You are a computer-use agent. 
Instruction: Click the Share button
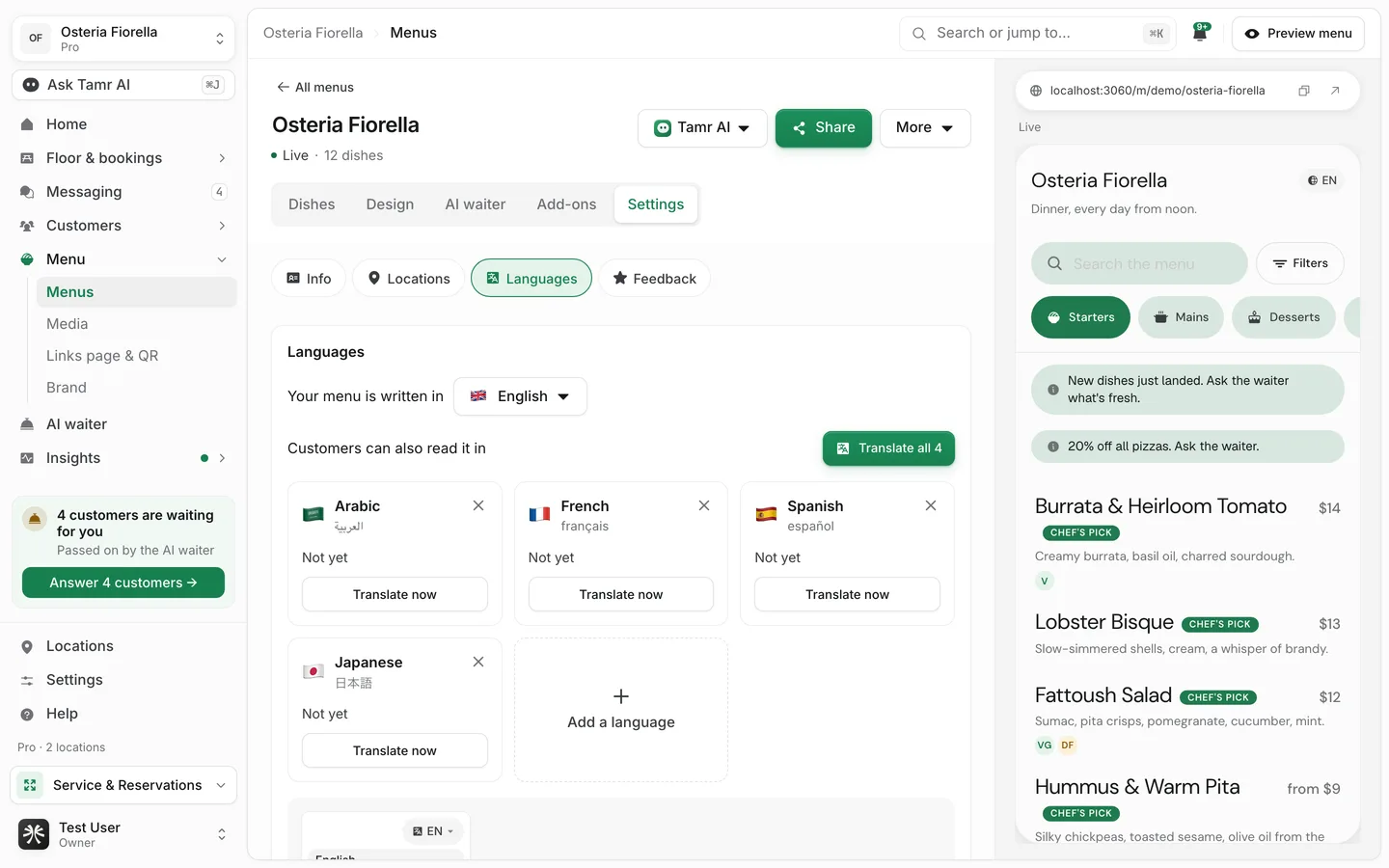pyautogui.click(x=824, y=127)
